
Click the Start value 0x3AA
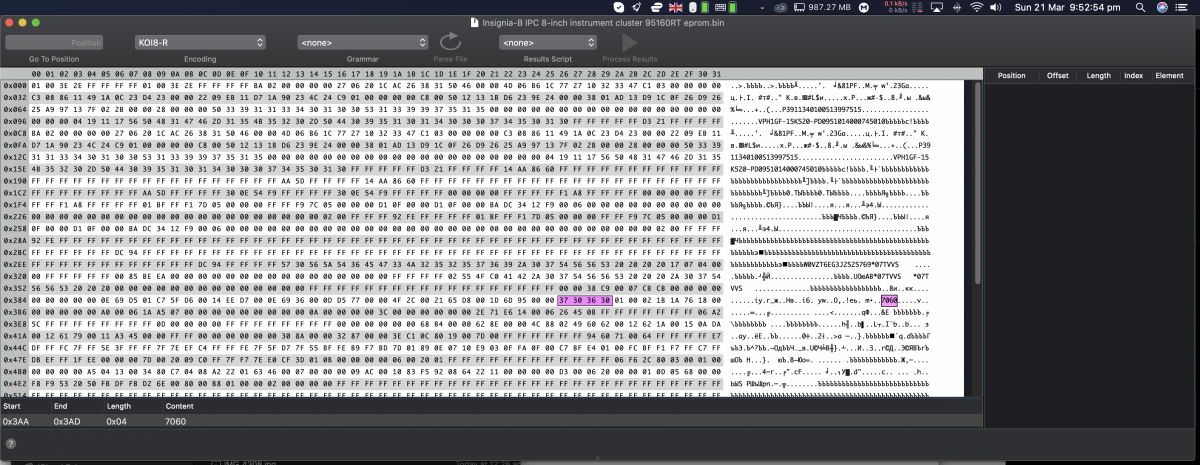pyautogui.click(x=17, y=421)
